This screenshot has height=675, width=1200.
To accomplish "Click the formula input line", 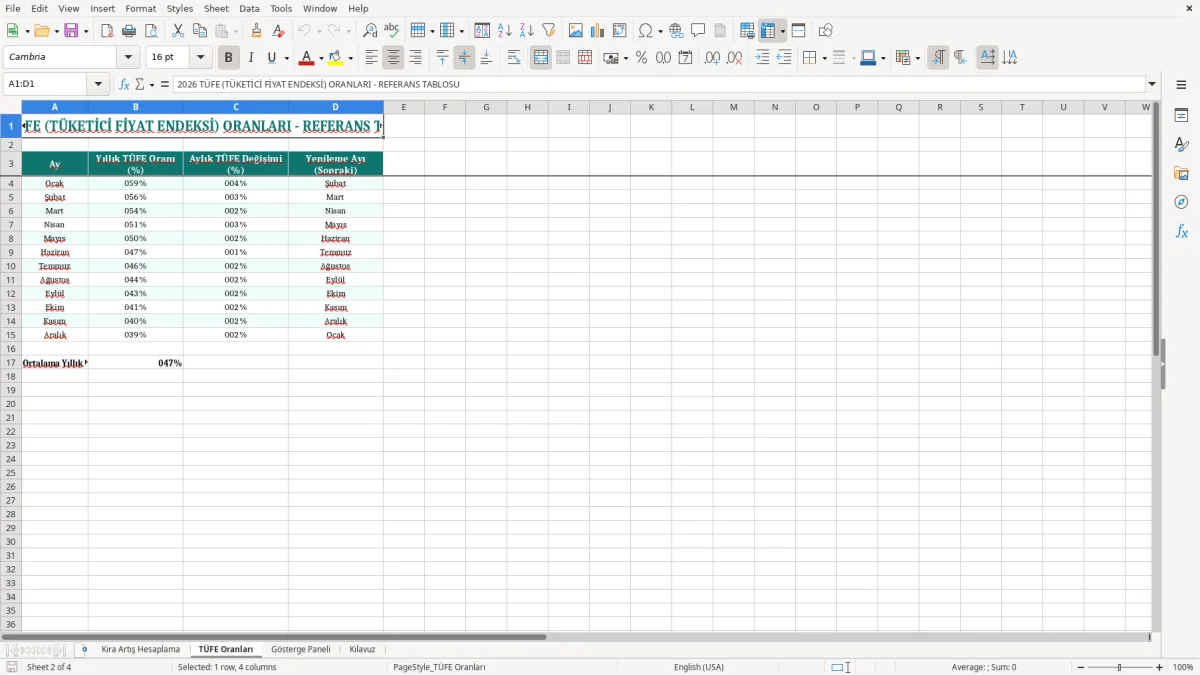I will coord(658,85).
